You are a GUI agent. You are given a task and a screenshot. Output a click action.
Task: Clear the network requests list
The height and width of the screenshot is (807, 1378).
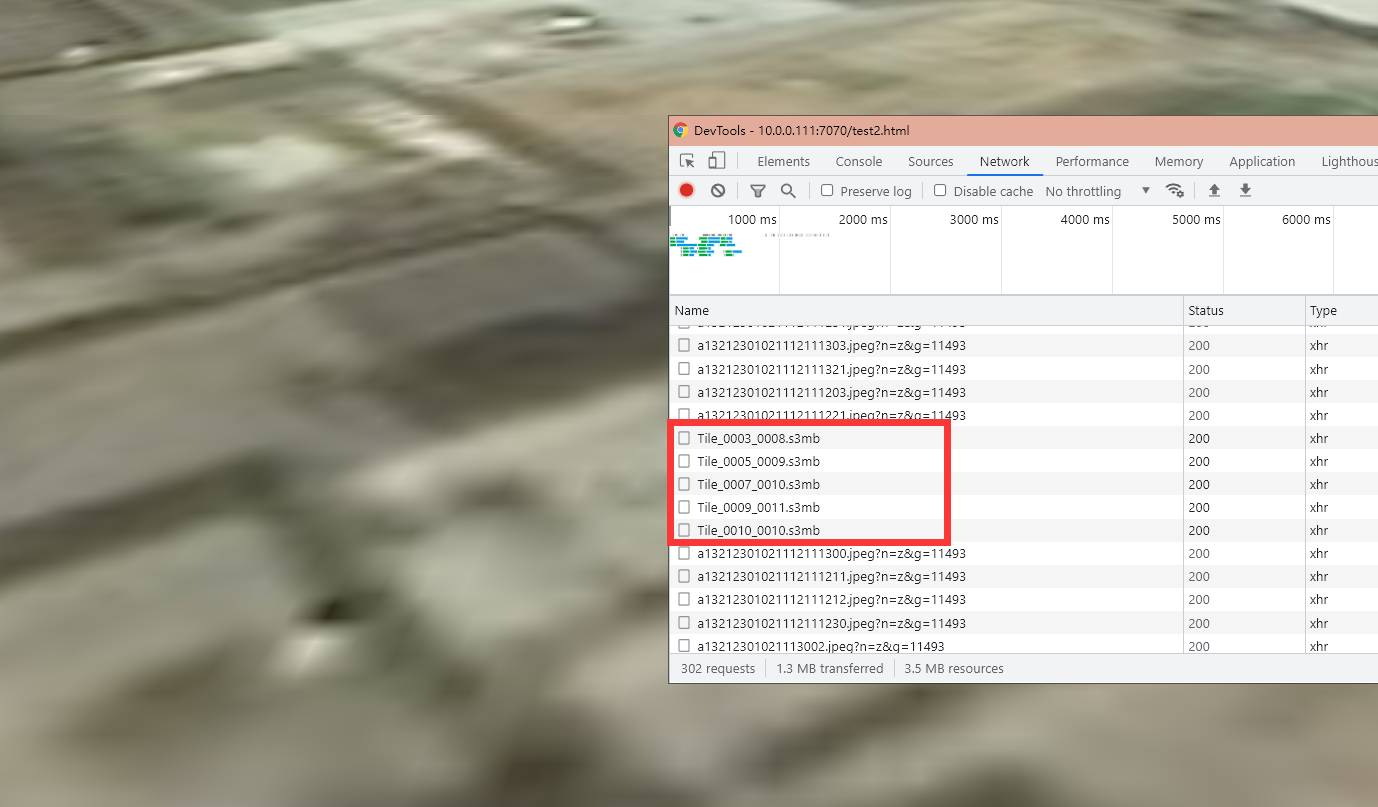pos(717,190)
